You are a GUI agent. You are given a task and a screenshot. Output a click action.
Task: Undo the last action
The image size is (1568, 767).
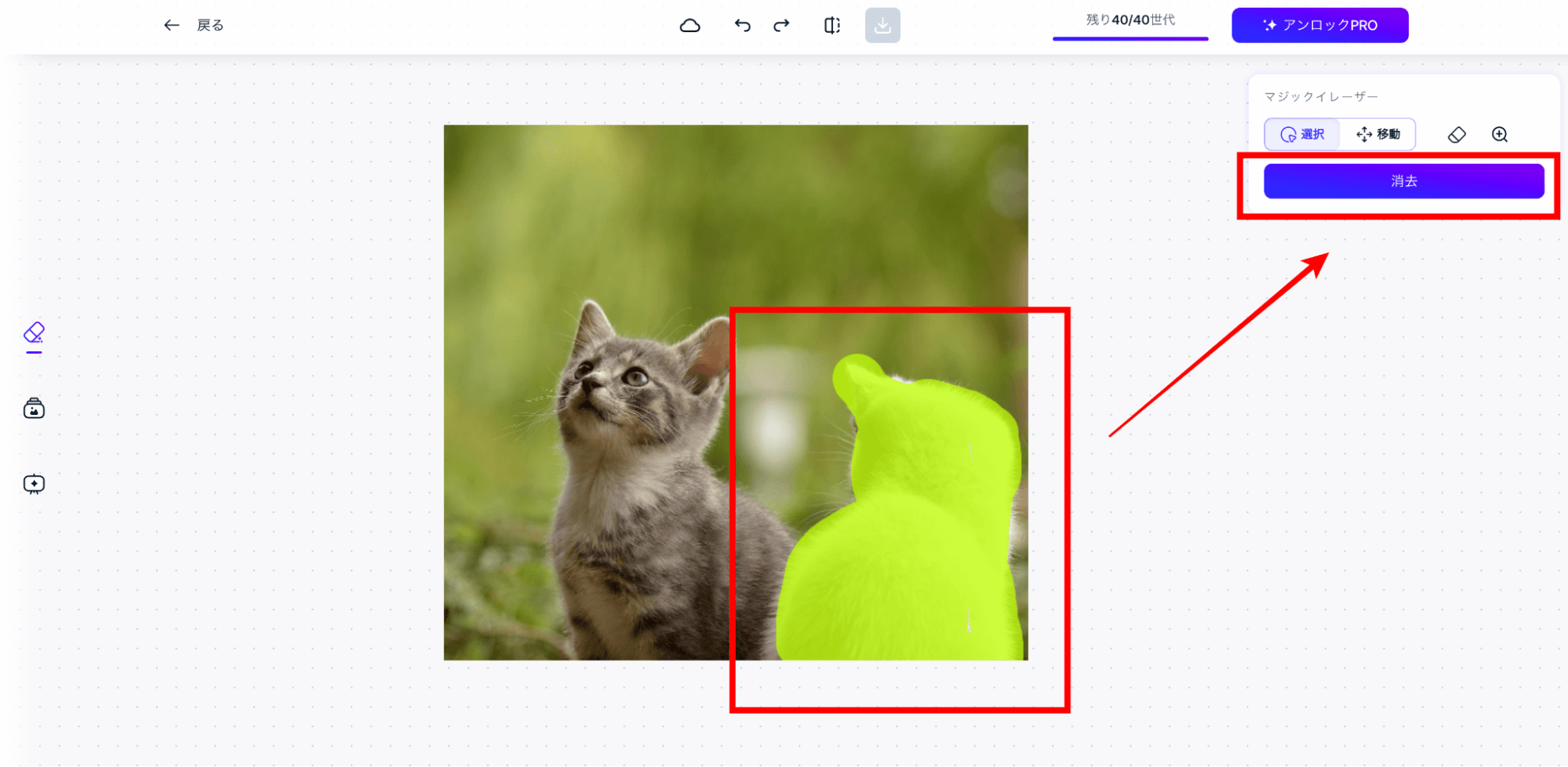tap(742, 26)
